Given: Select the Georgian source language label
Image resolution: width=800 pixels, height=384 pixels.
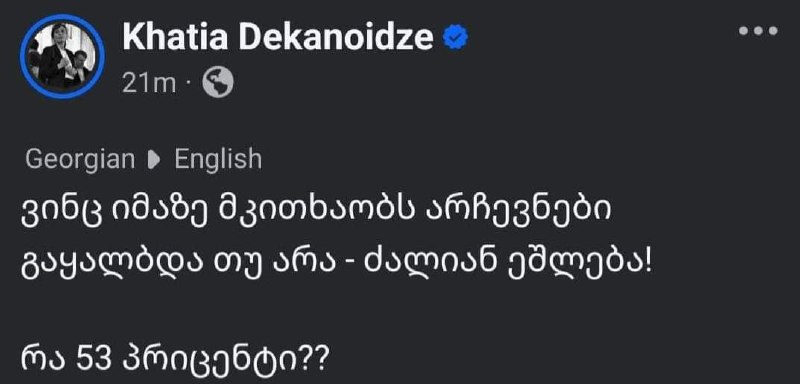Looking at the screenshot, I should (80, 160).
